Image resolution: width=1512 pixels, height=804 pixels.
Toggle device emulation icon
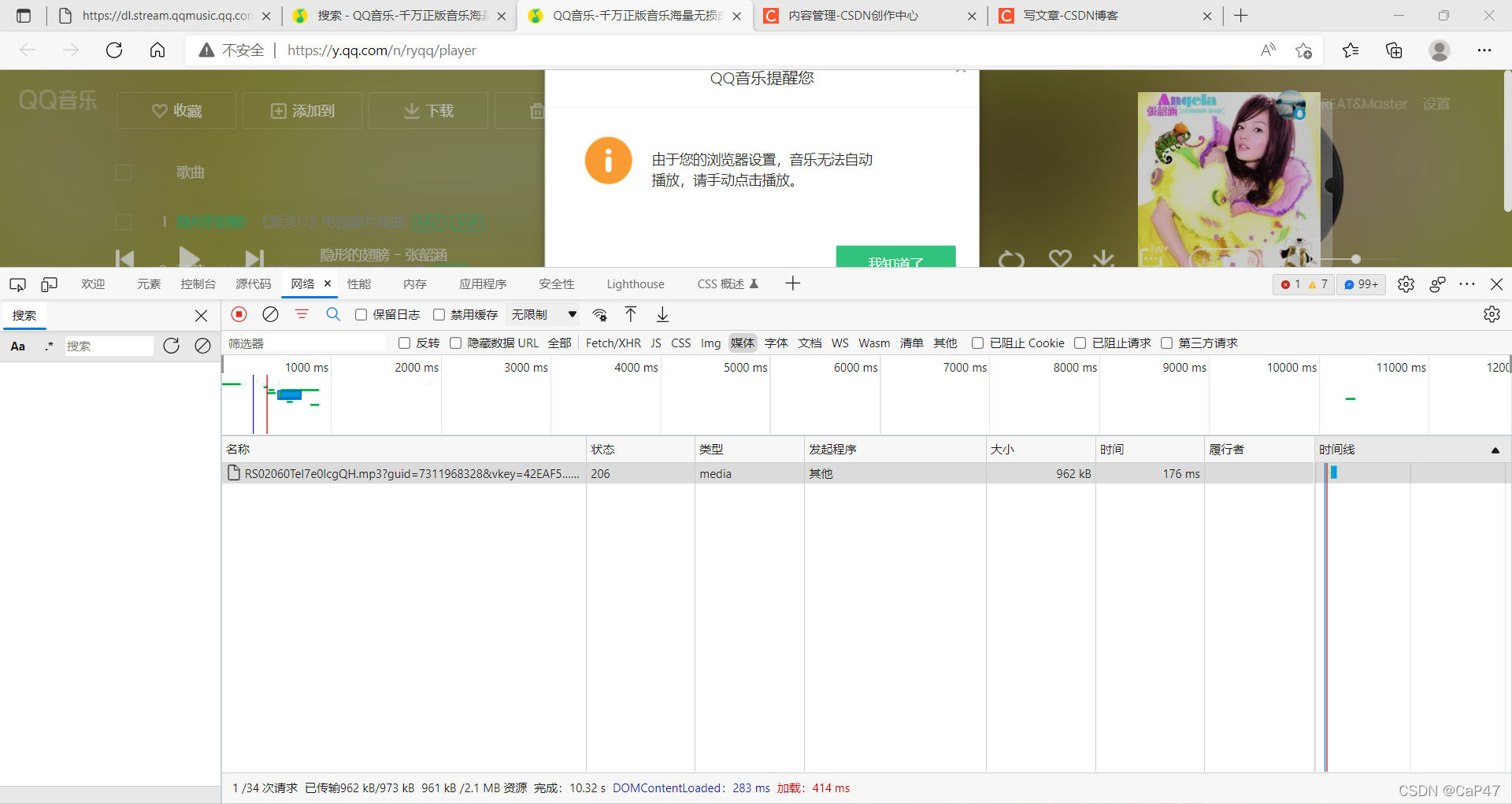pyautogui.click(x=49, y=284)
